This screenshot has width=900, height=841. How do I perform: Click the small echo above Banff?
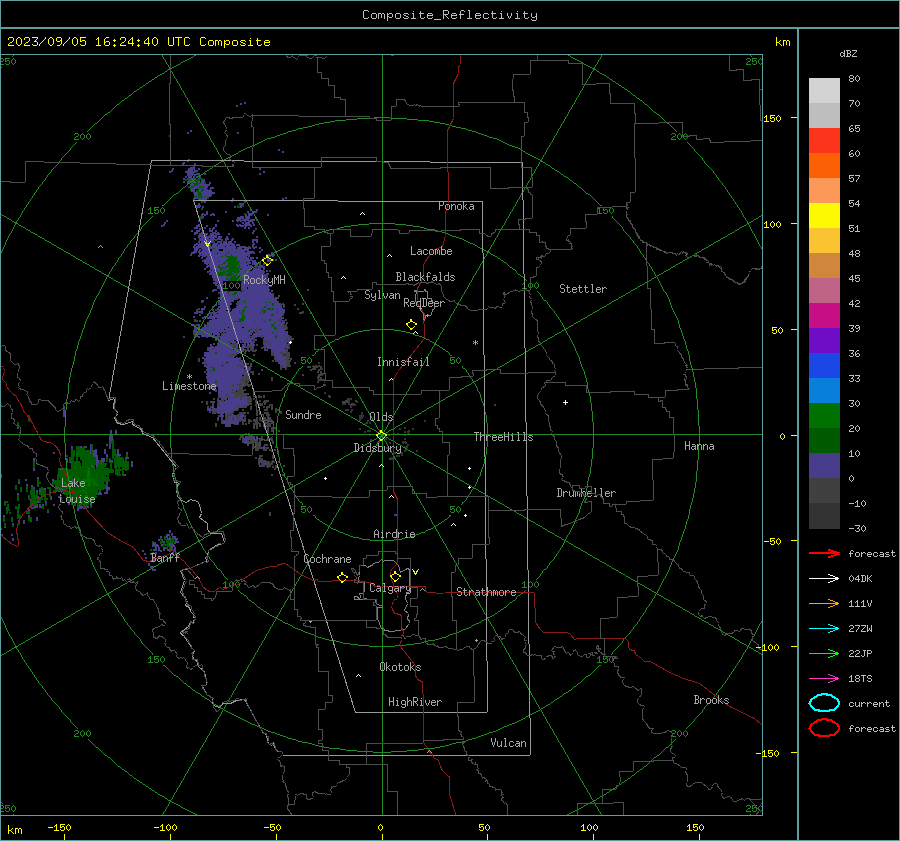coord(166,542)
